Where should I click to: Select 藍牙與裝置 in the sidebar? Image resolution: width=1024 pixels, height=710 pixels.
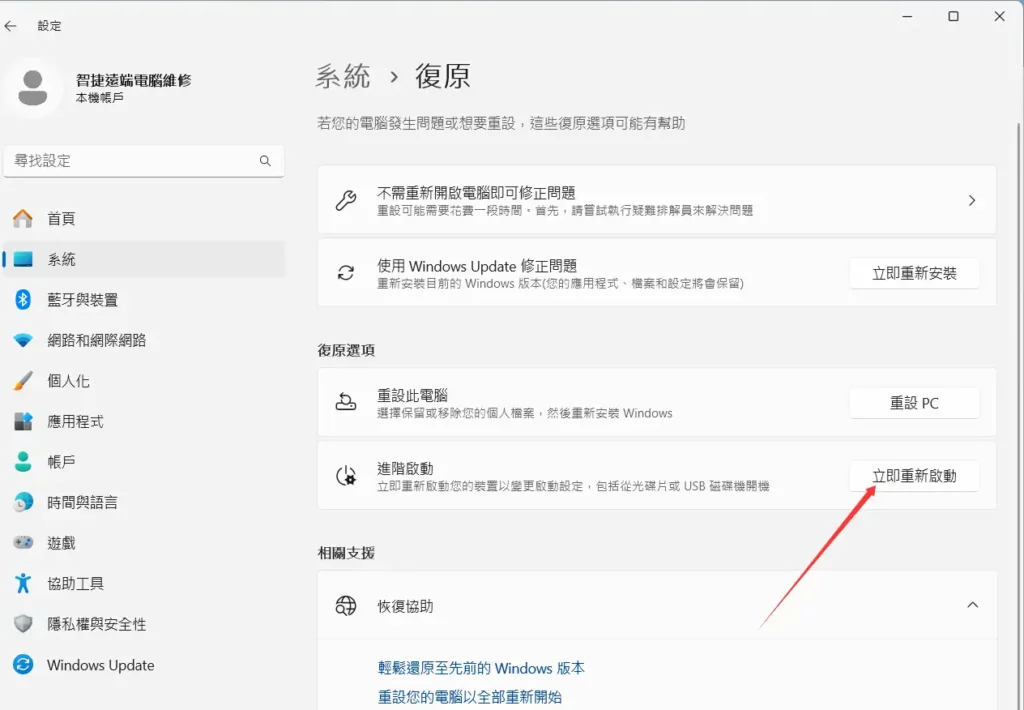click(x=144, y=300)
